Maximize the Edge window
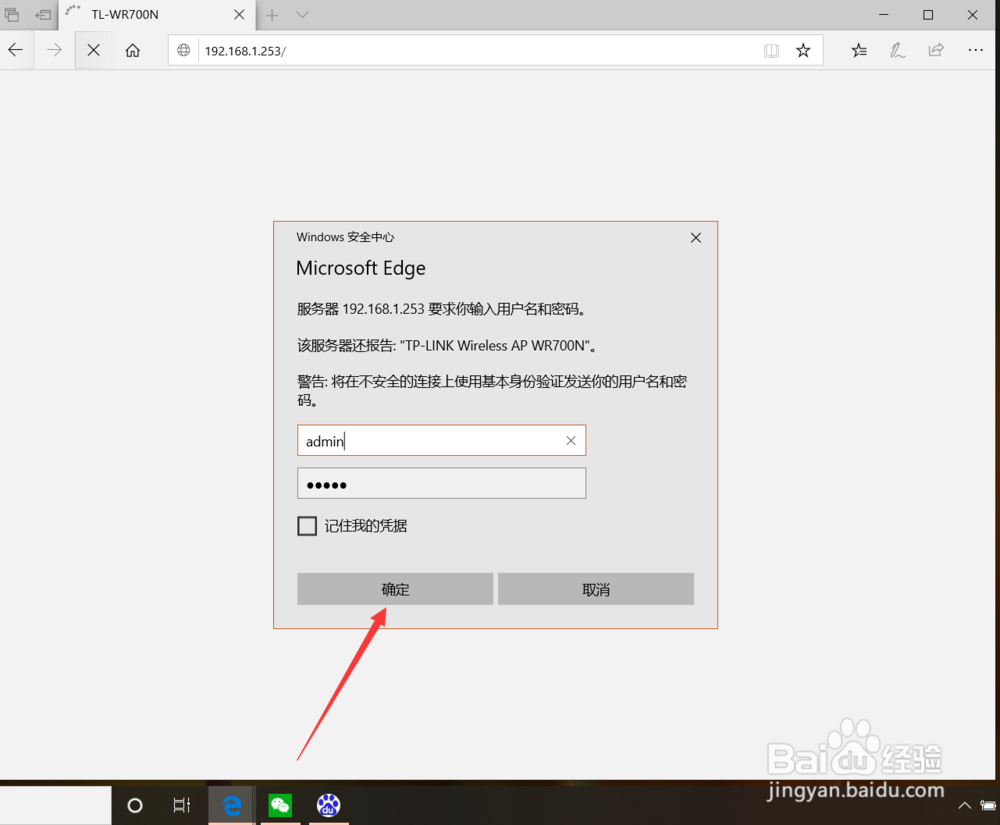The height and width of the screenshot is (825, 1000). [929, 15]
